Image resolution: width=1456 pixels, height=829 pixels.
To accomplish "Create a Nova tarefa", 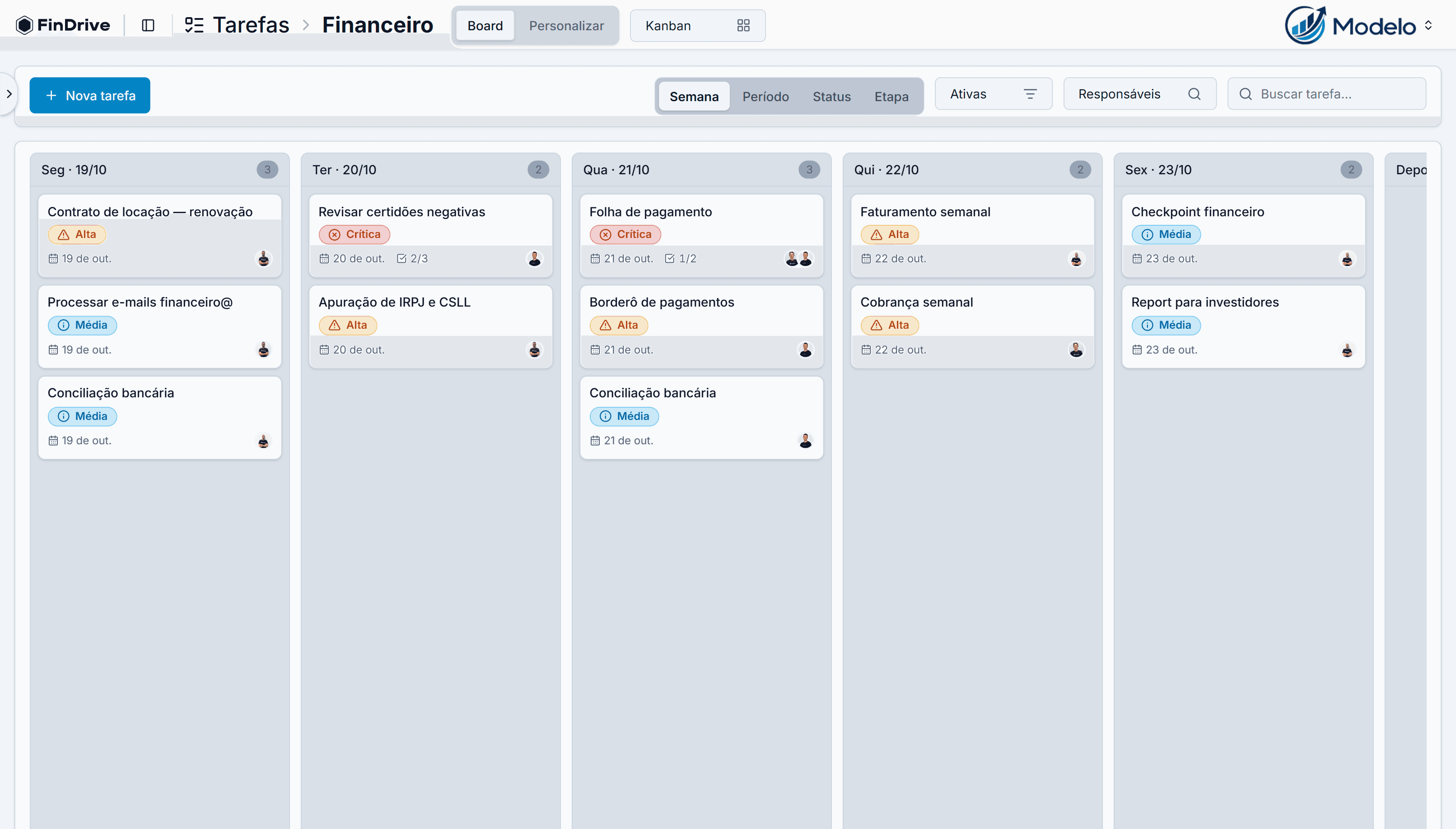I will (90, 95).
